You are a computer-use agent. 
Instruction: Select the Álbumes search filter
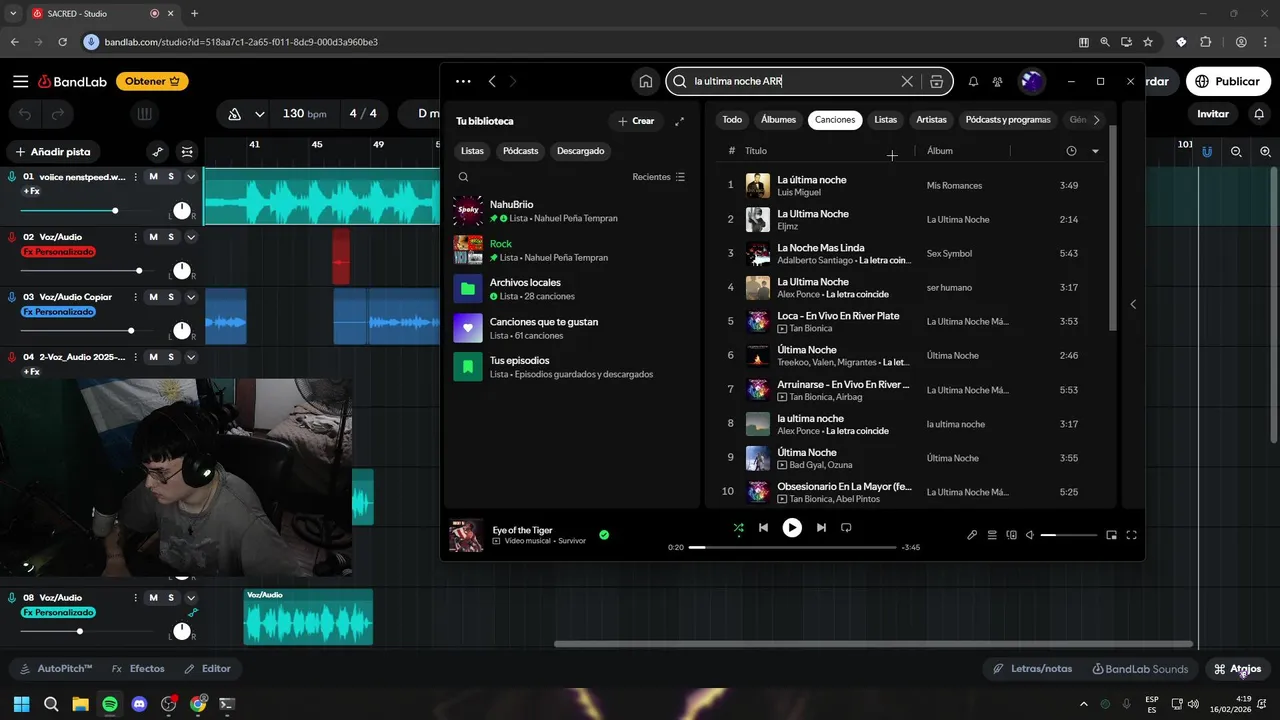pyautogui.click(x=778, y=120)
